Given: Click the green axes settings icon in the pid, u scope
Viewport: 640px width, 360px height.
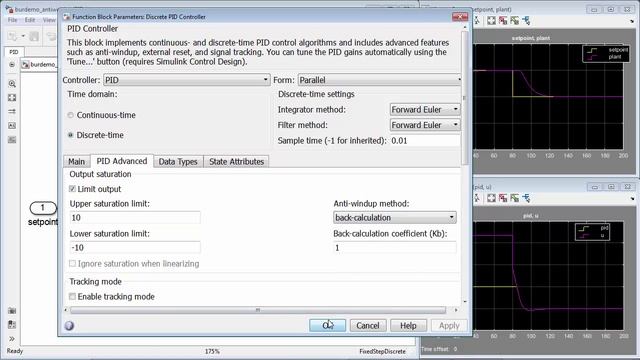Looking at the screenshot, I should [514, 198].
